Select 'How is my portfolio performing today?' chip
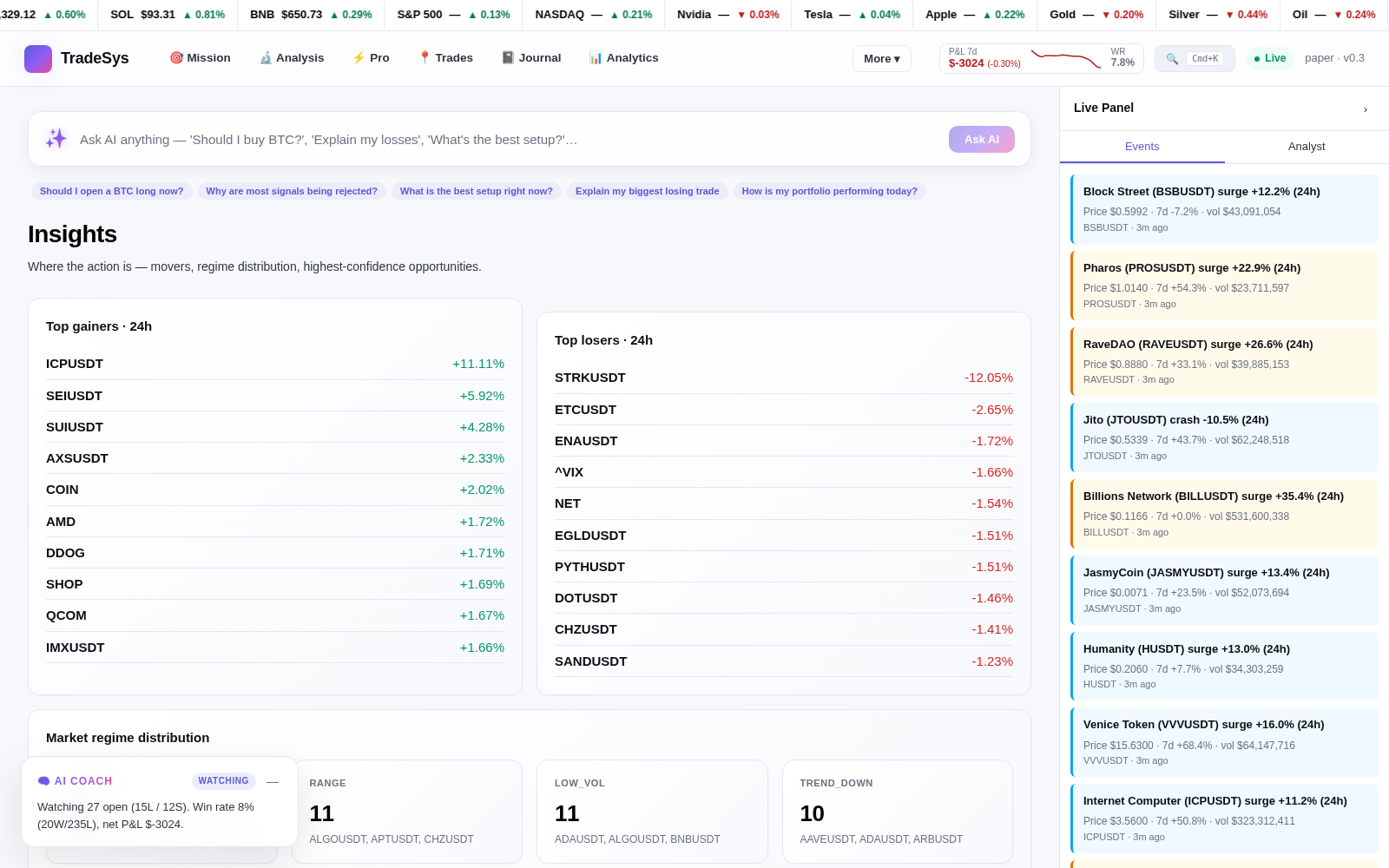 click(830, 191)
